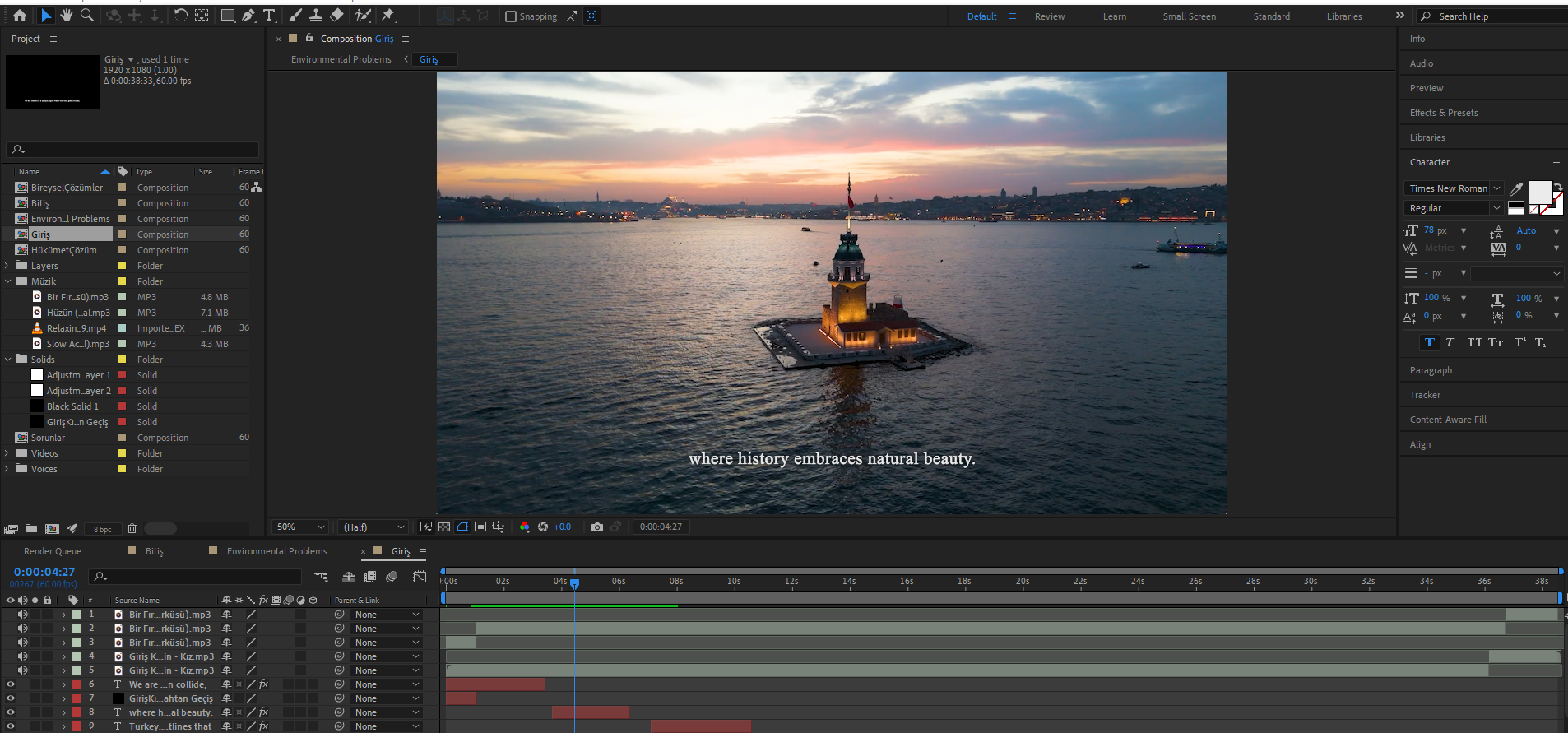Select the Horizontal Type tool

269,16
